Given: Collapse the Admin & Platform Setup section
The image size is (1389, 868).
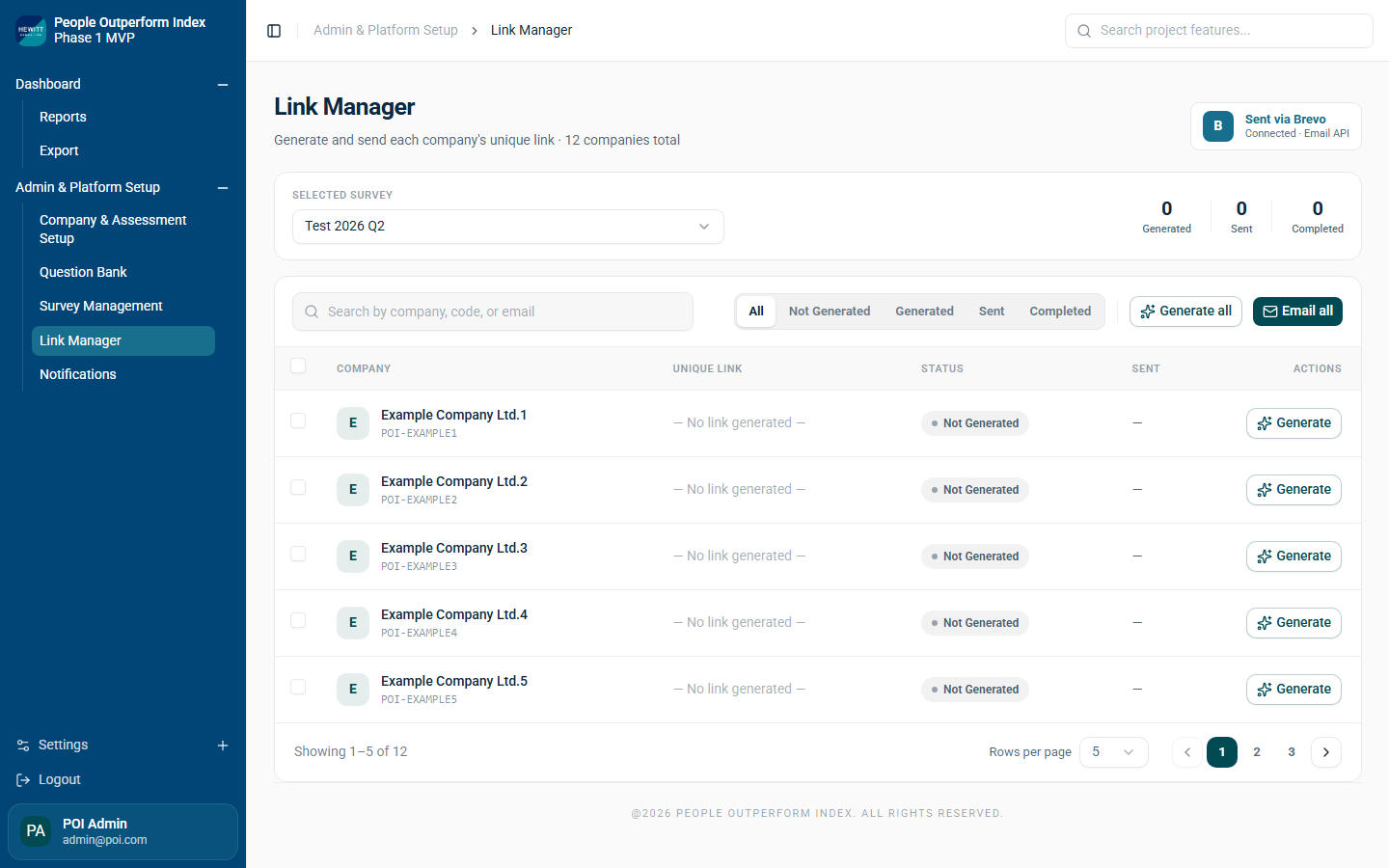Looking at the screenshot, I should point(223,188).
